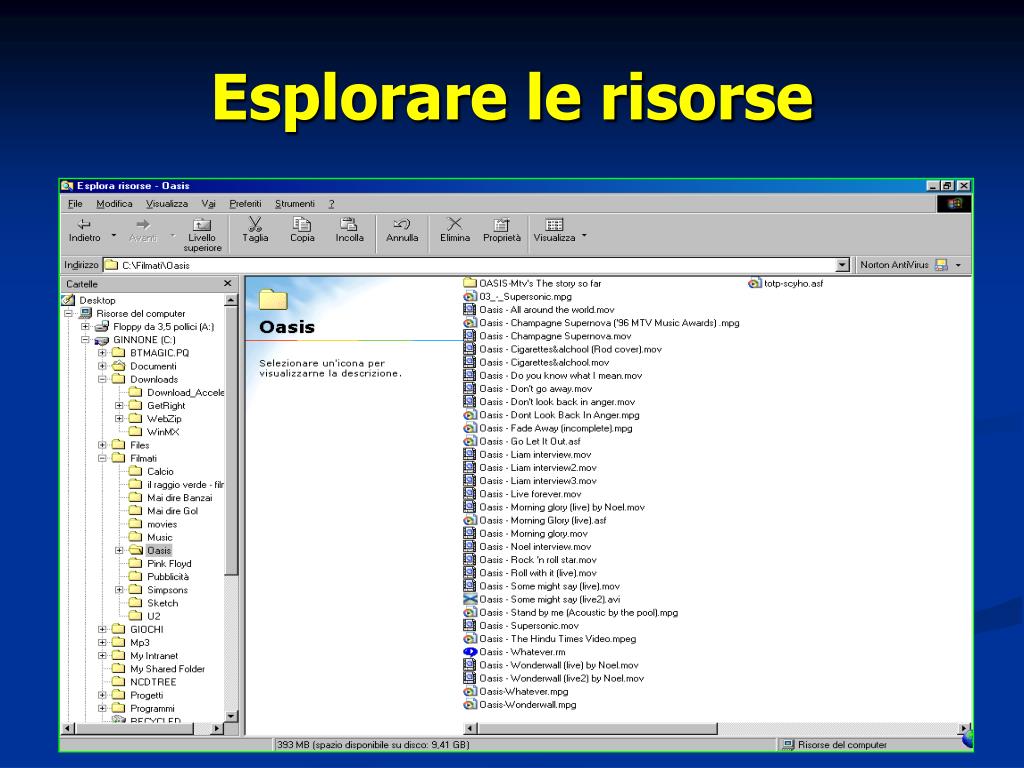Expand the Simpsons folder node
Image resolution: width=1024 pixels, height=768 pixels.
click(119, 590)
